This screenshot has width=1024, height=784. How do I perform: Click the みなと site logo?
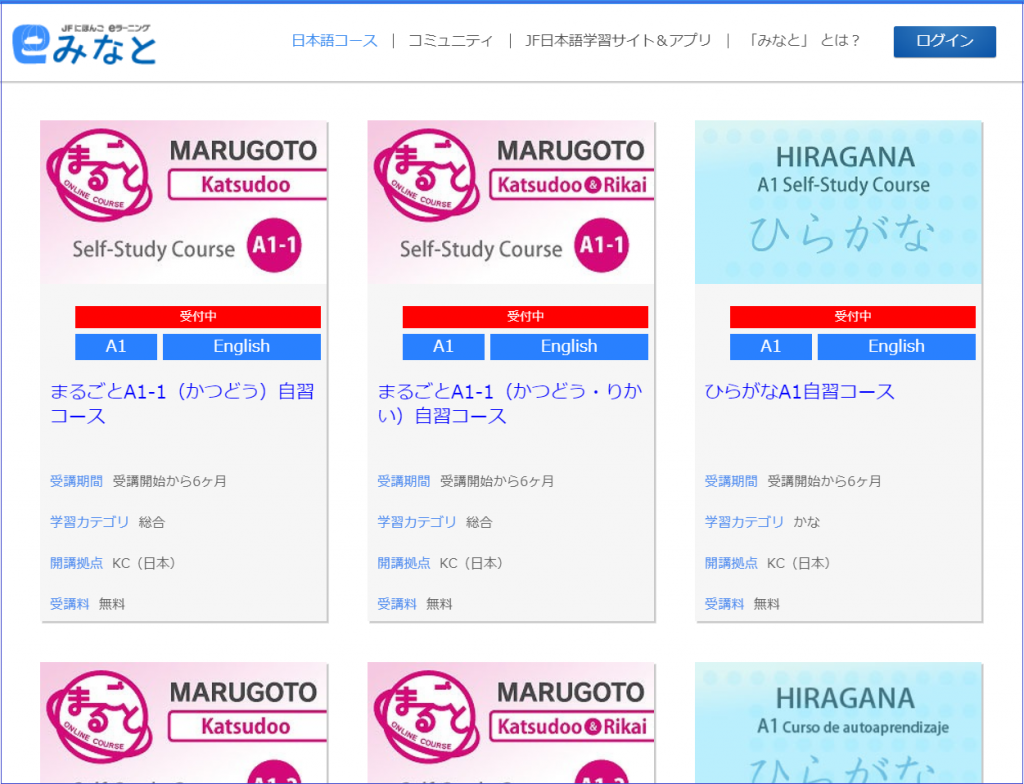(84, 44)
